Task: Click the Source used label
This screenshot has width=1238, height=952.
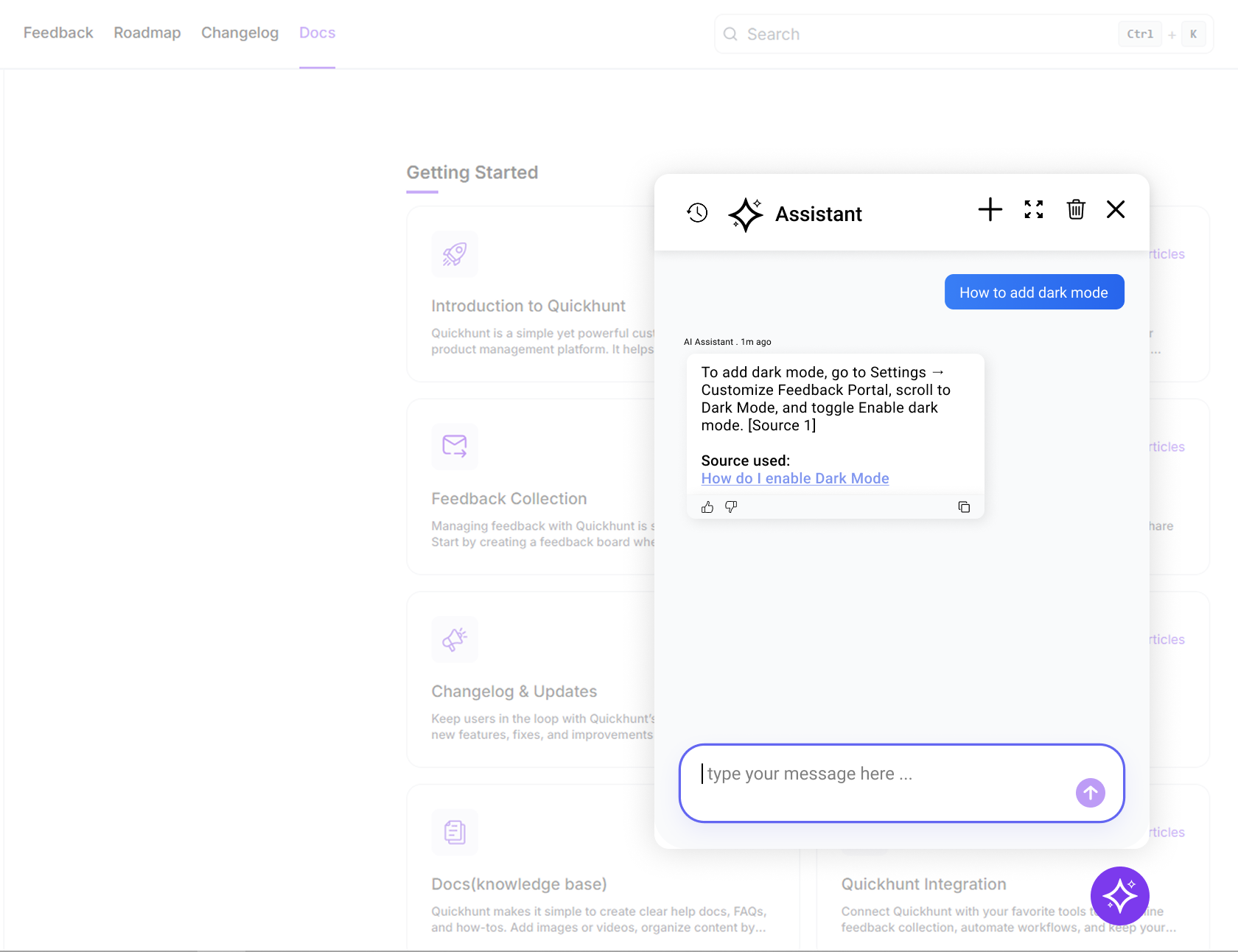Action: pos(746,461)
